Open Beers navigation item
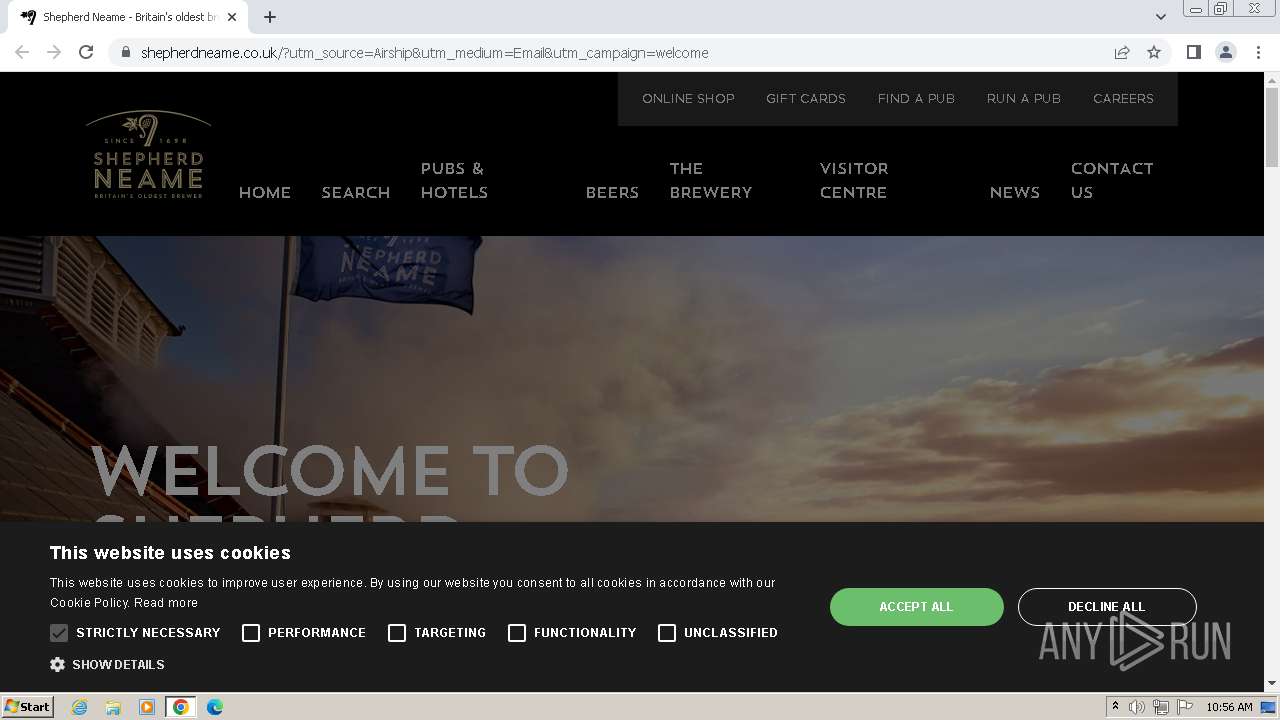1280x720 pixels. tap(612, 192)
